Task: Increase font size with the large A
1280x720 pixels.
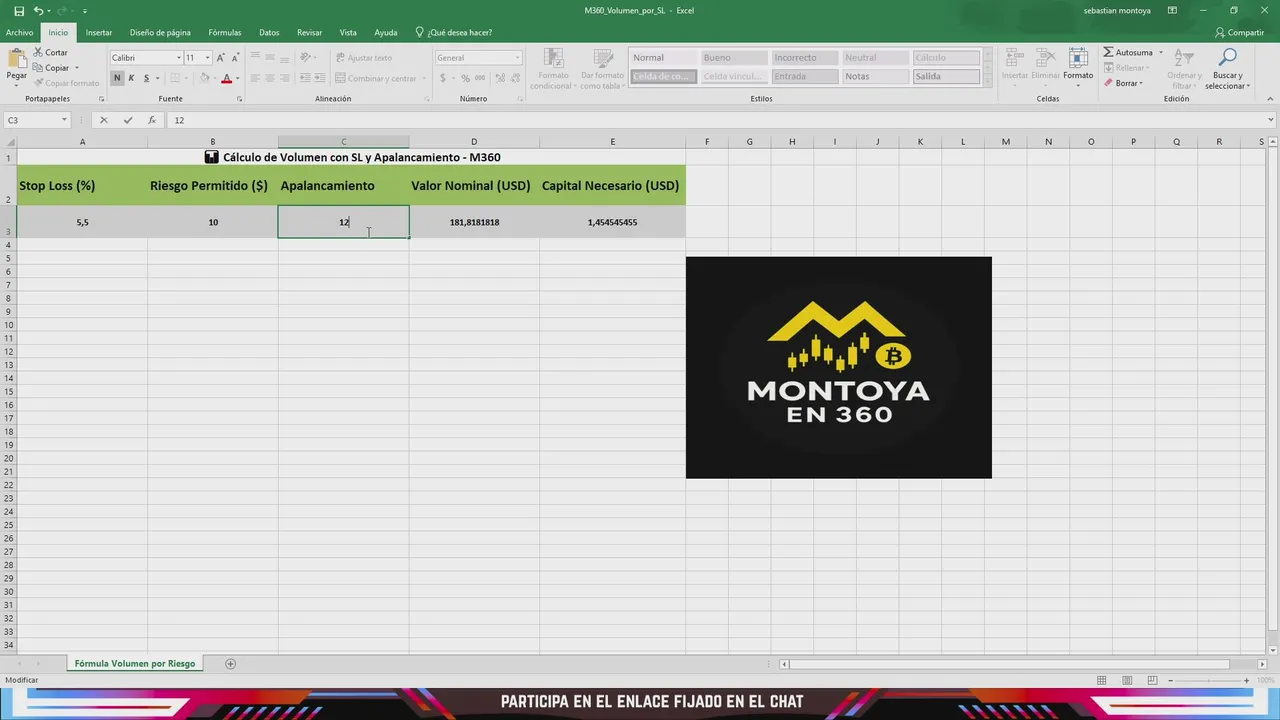Action: click(x=221, y=58)
